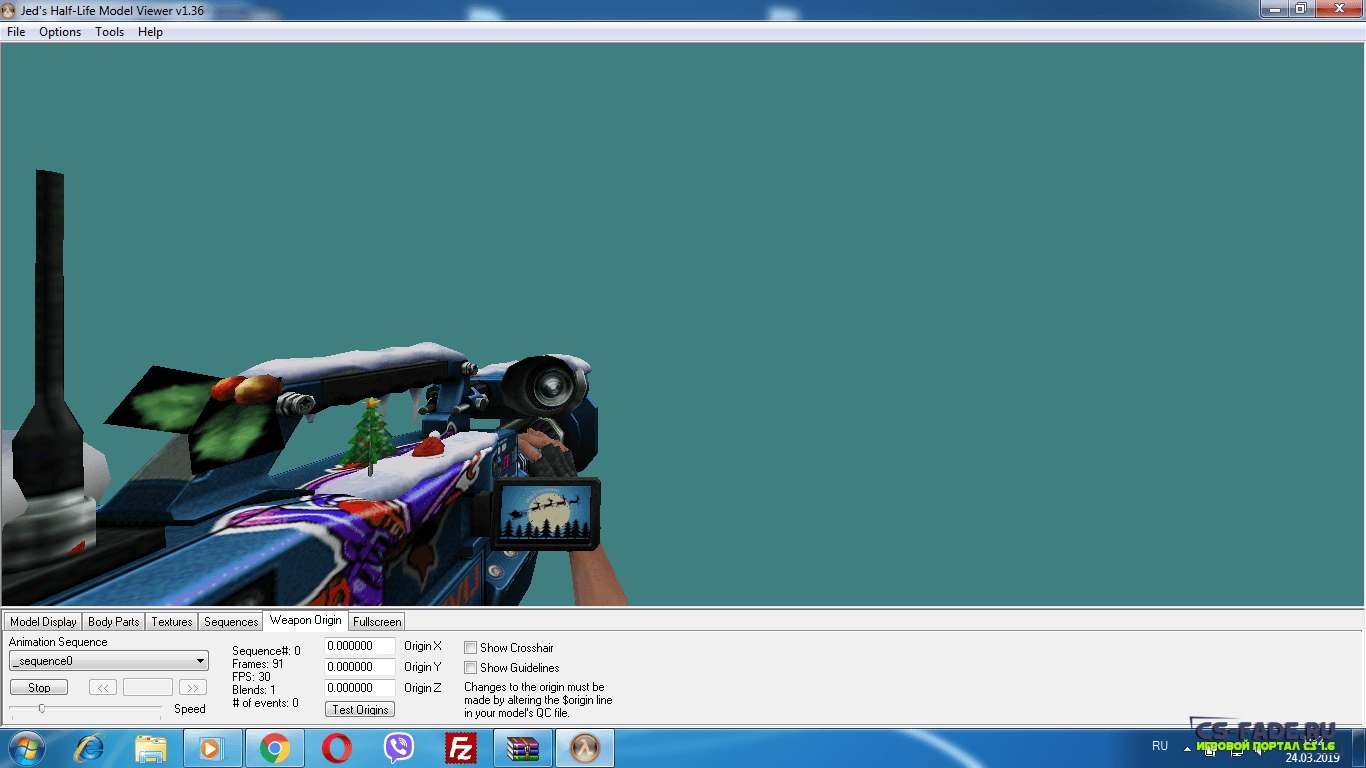Open the Help menu
This screenshot has width=1366, height=768.
coord(150,32)
